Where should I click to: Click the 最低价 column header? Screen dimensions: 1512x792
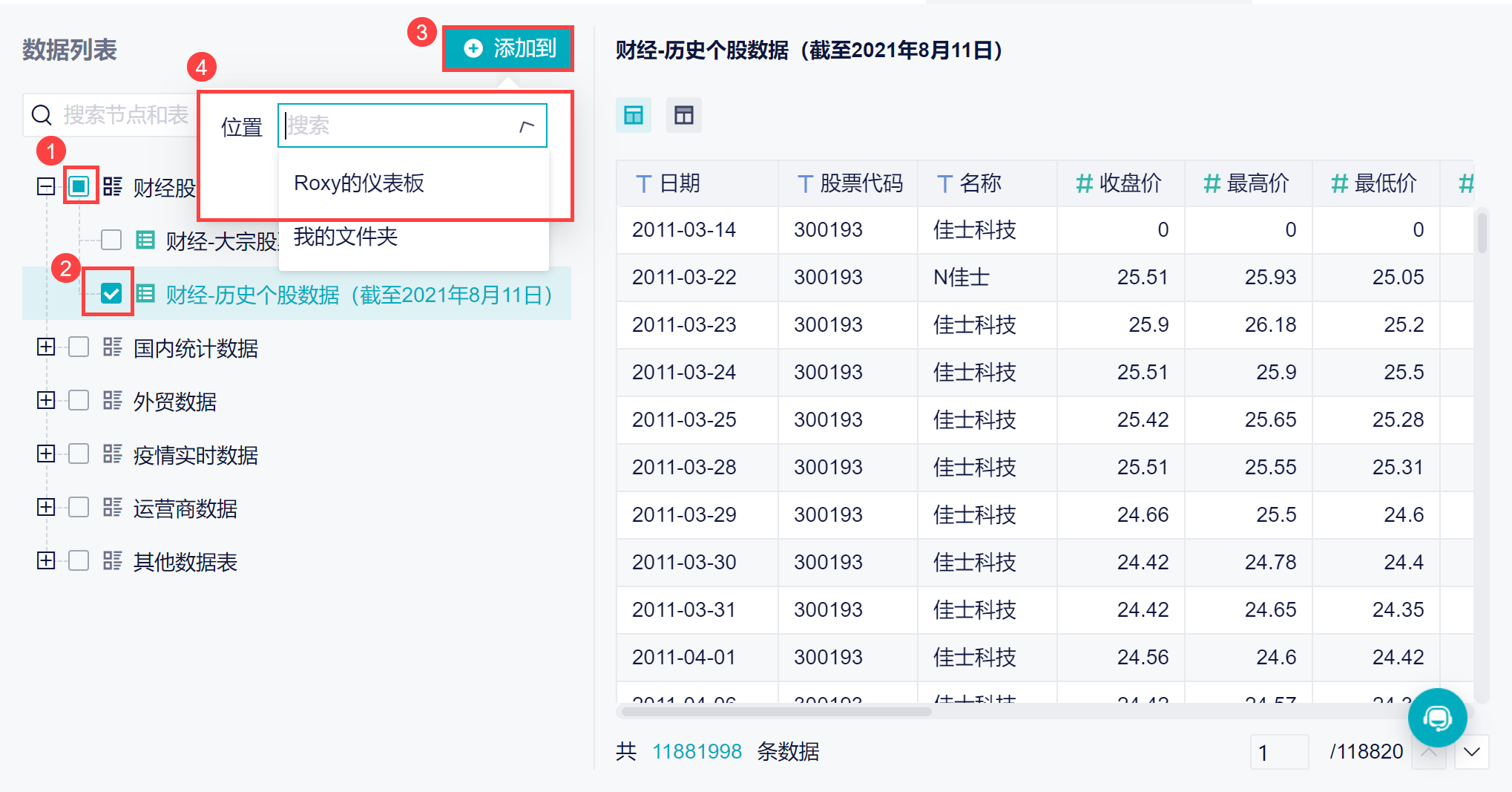click(x=1376, y=183)
